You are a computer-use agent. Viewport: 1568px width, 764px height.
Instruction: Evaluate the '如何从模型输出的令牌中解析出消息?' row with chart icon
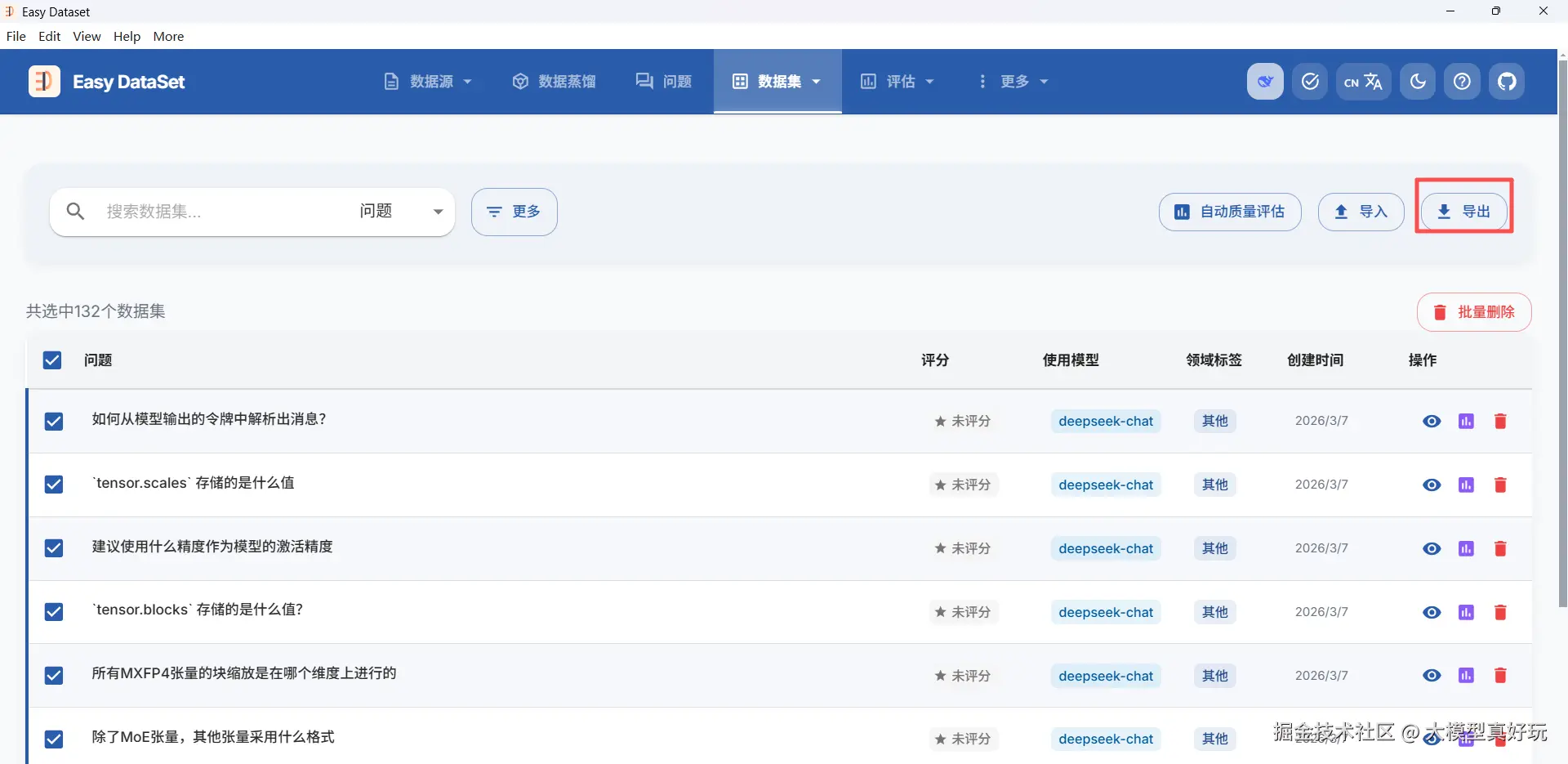1467,422
